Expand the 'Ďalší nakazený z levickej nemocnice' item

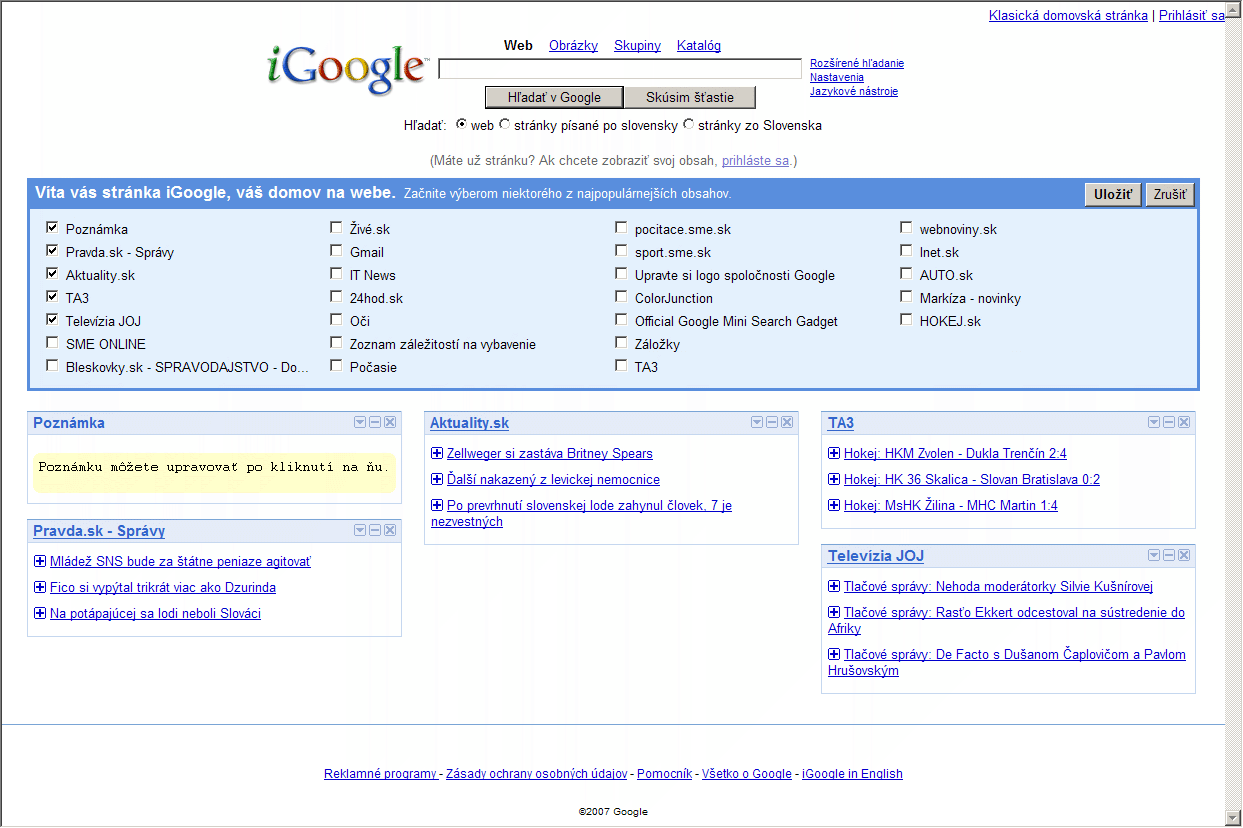point(437,479)
